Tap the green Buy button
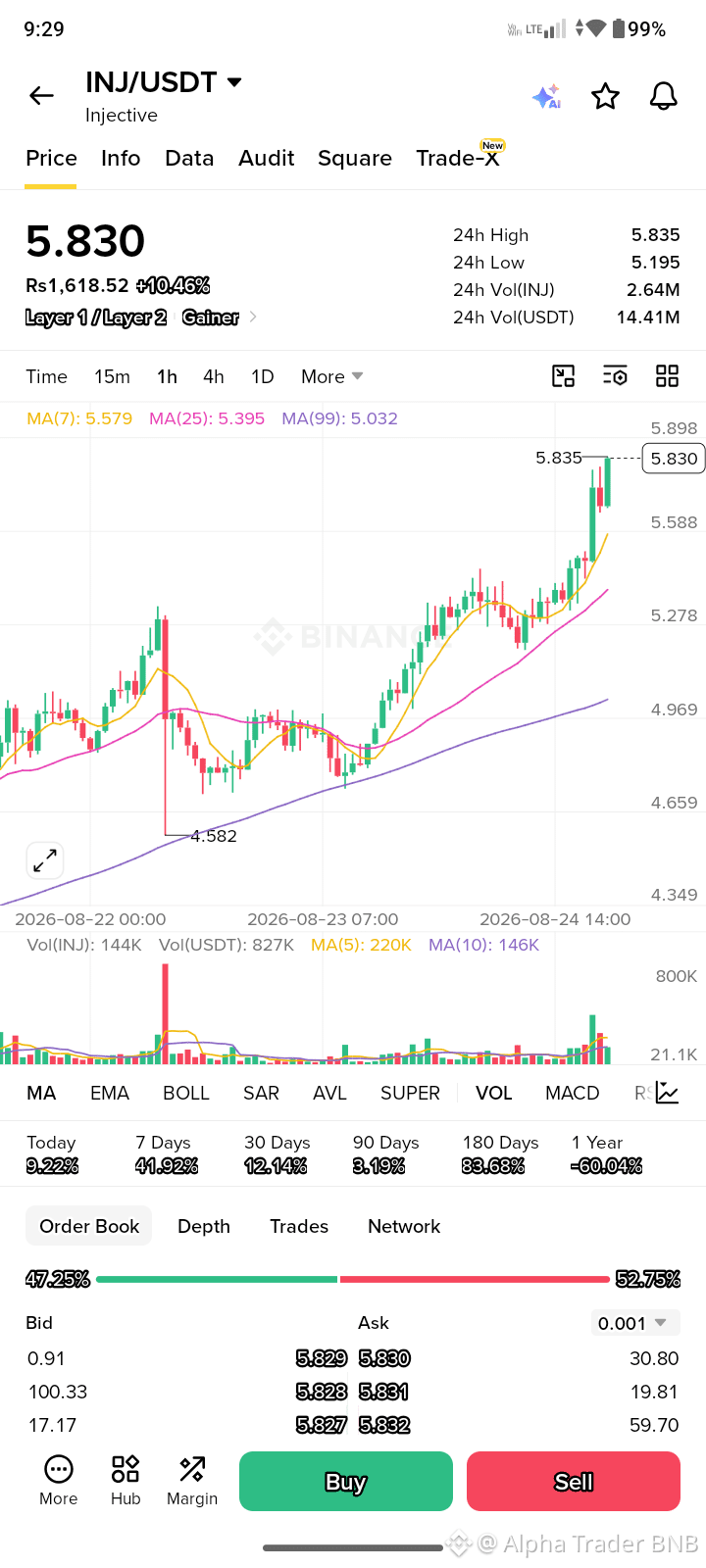 pos(346,1481)
